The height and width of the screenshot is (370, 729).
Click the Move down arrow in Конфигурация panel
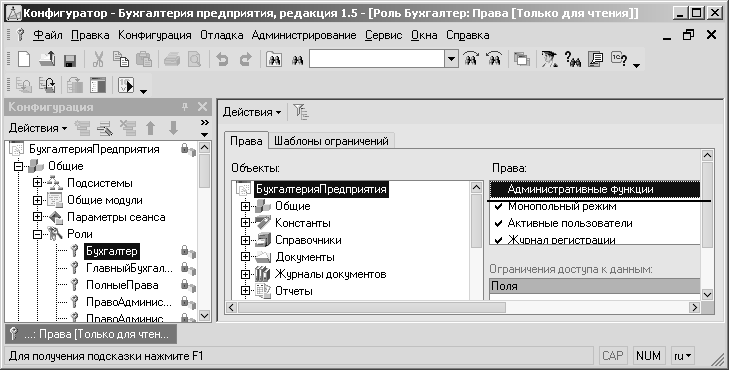tap(173, 128)
